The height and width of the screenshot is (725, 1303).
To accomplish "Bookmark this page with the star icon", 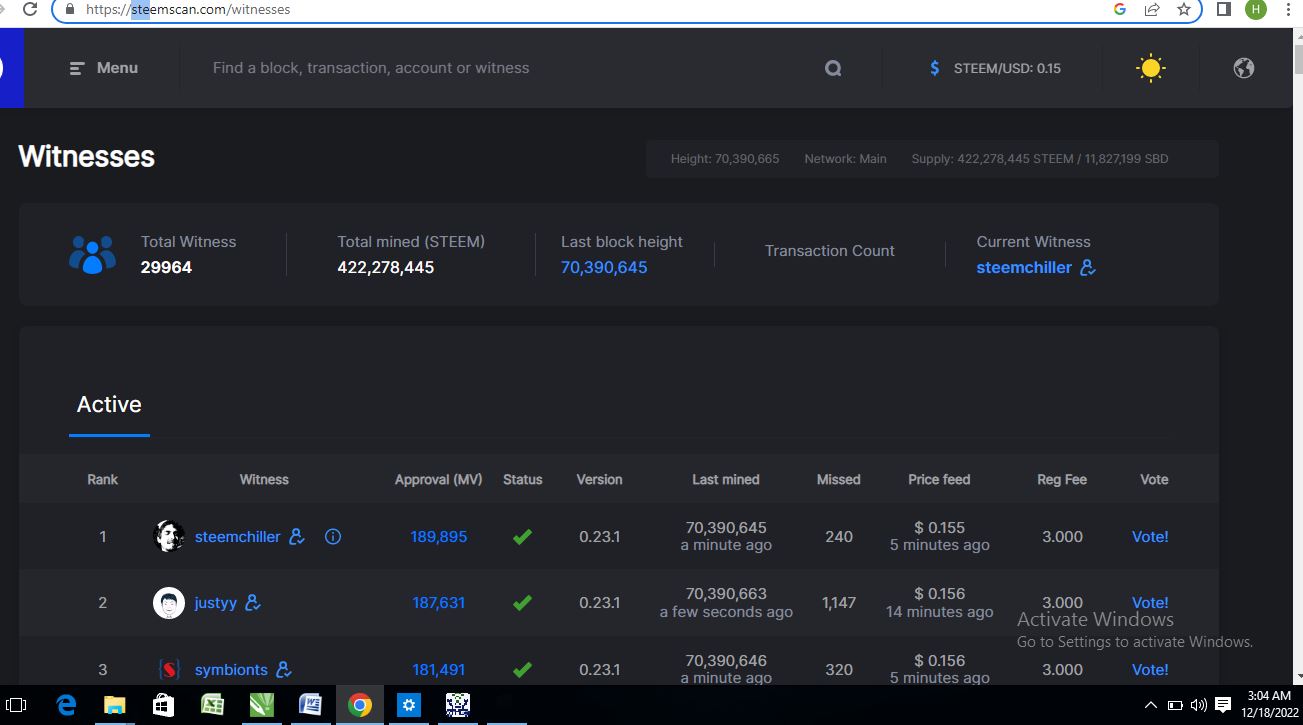I will pyautogui.click(x=1184, y=9).
